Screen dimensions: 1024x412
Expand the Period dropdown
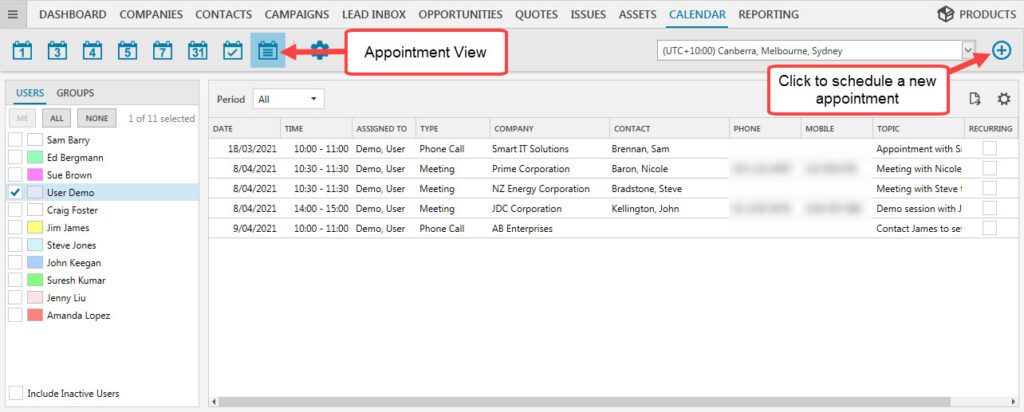[289, 99]
